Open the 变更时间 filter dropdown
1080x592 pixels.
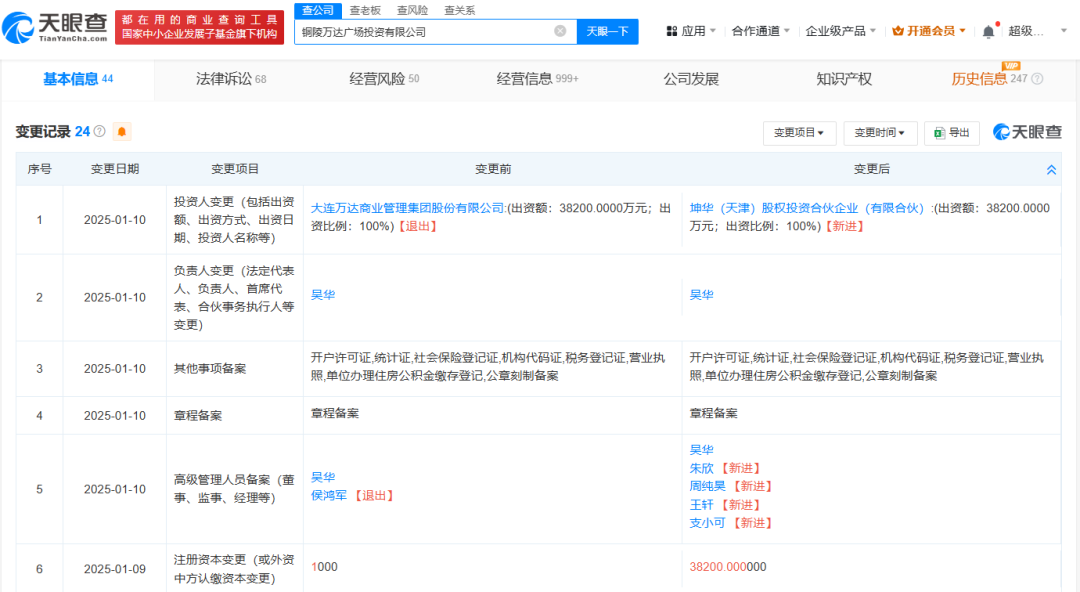[x=880, y=133]
